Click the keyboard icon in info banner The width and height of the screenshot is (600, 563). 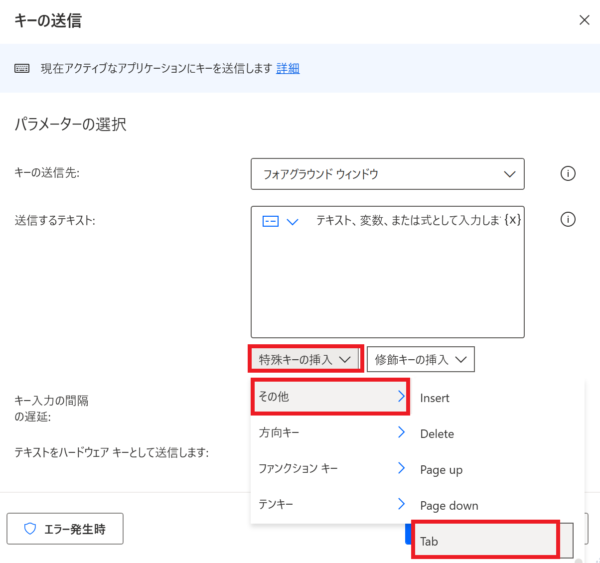click(22, 69)
